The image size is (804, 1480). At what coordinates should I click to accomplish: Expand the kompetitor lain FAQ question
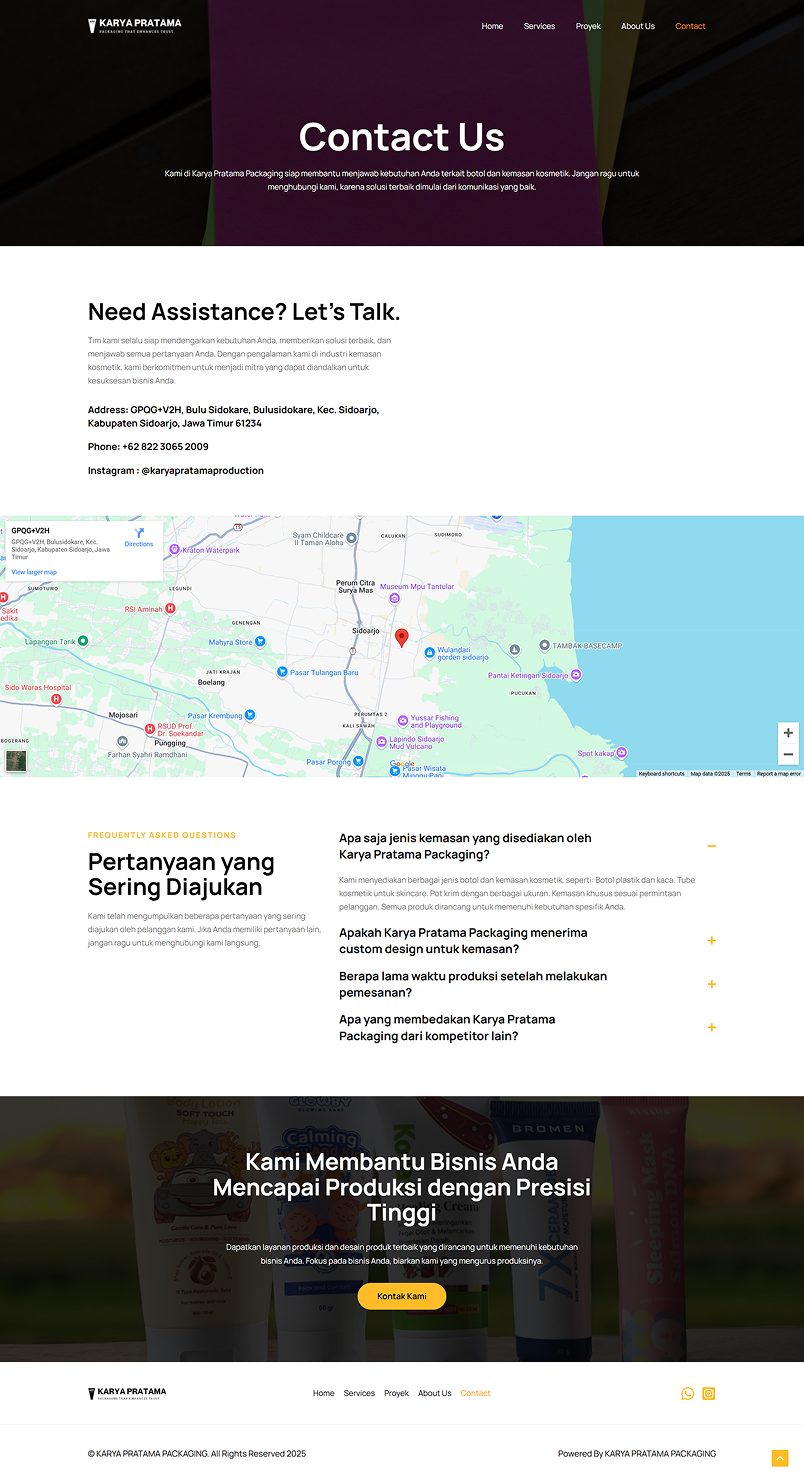(x=711, y=1027)
